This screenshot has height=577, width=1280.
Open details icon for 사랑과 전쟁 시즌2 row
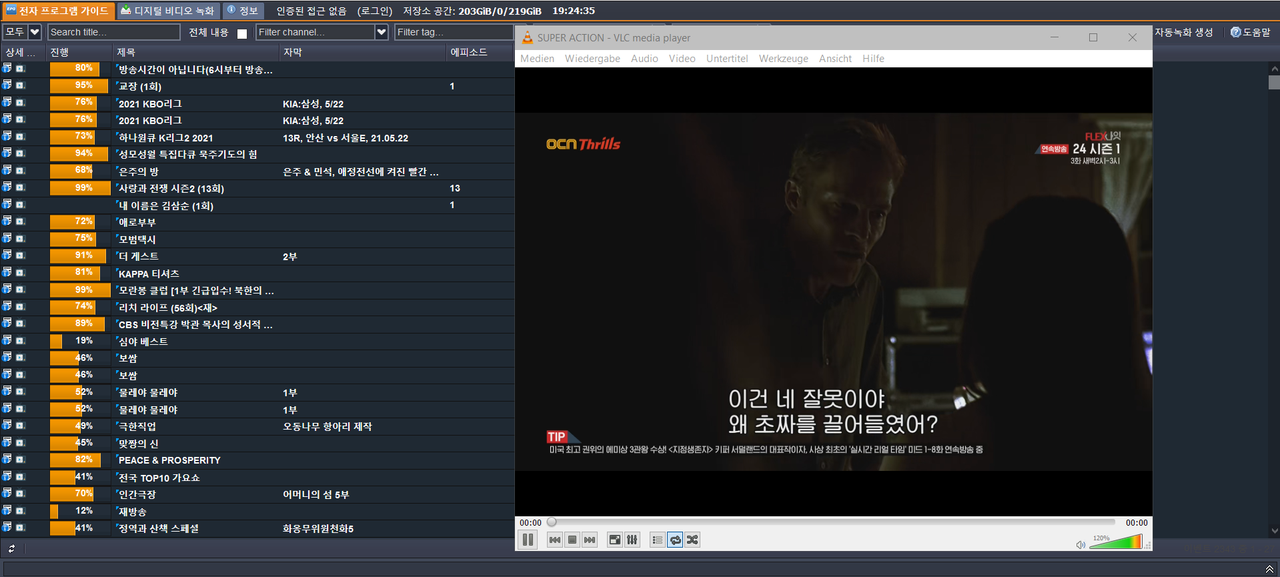tap(7, 187)
